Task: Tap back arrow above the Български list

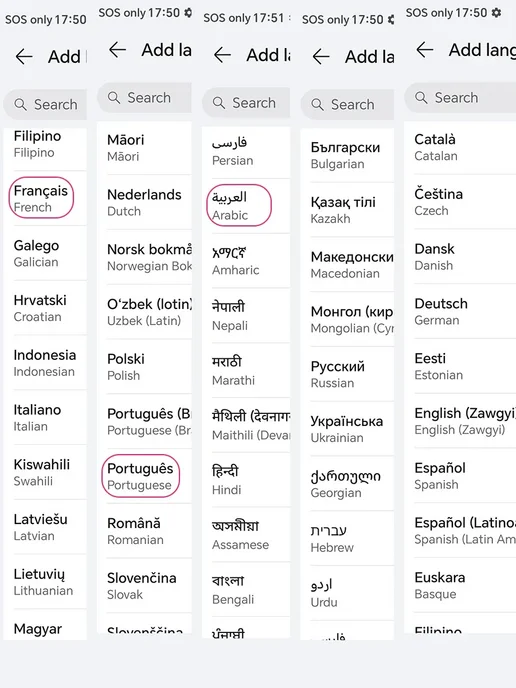Action: click(x=321, y=57)
